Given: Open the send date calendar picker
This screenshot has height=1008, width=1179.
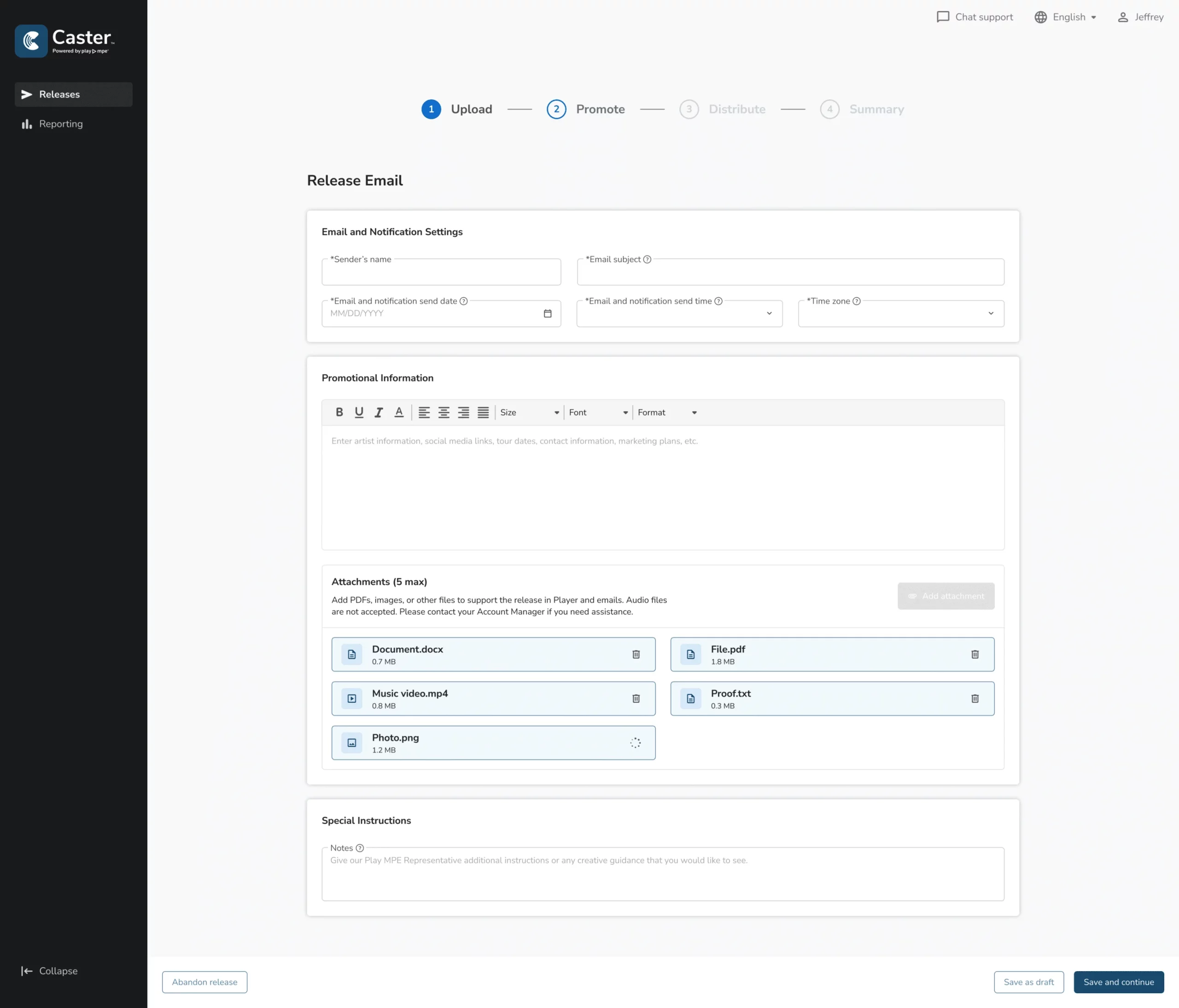Looking at the screenshot, I should [548, 314].
